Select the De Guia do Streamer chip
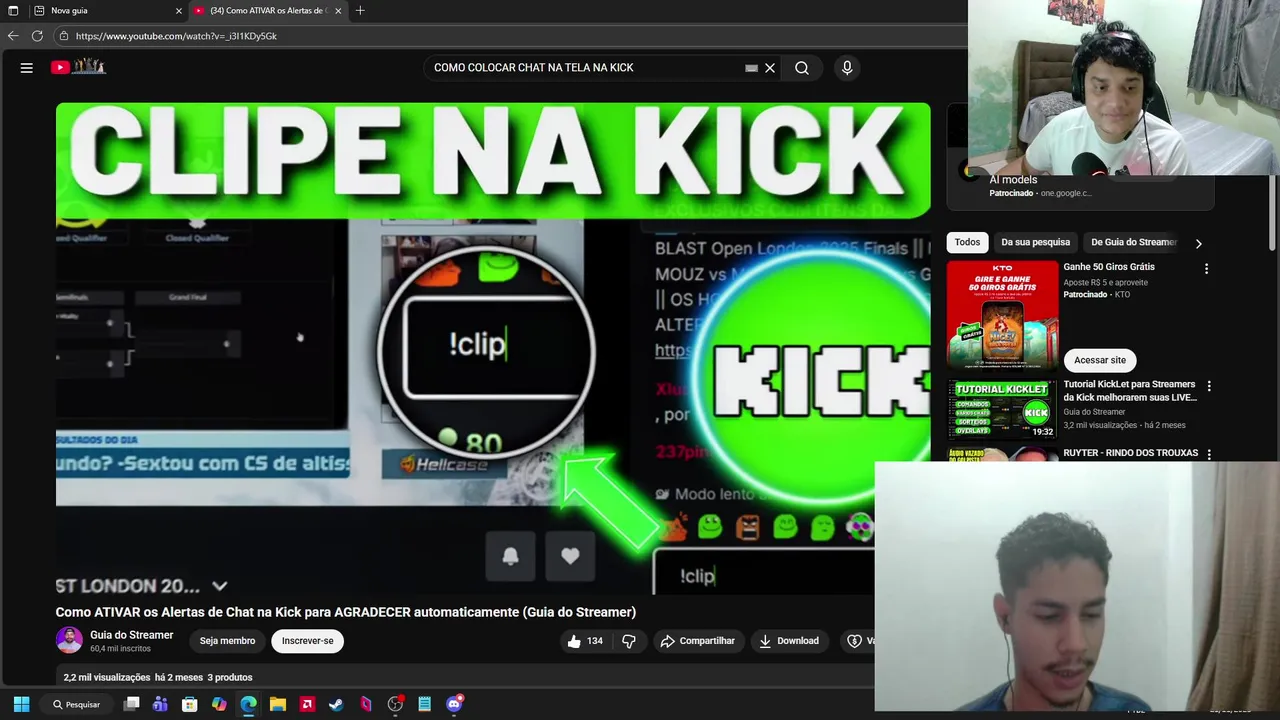Viewport: 1280px width, 720px height. (1133, 242)
